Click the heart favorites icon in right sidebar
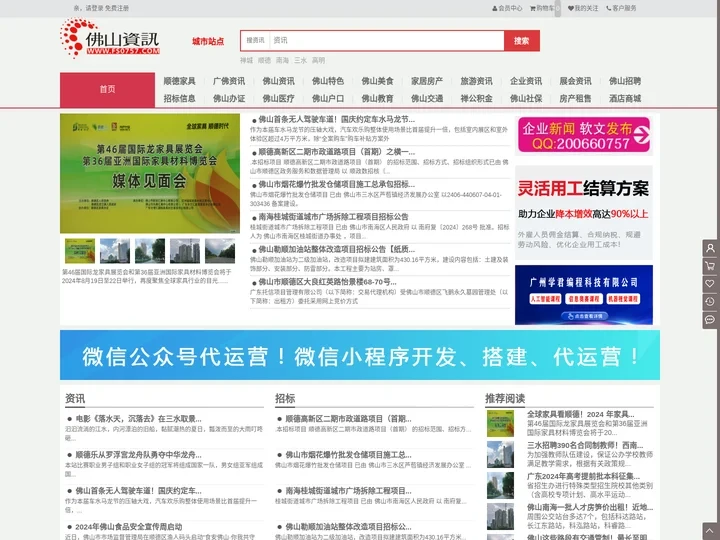The width and height of the screenshot is (720, 540). pos(710,284)
